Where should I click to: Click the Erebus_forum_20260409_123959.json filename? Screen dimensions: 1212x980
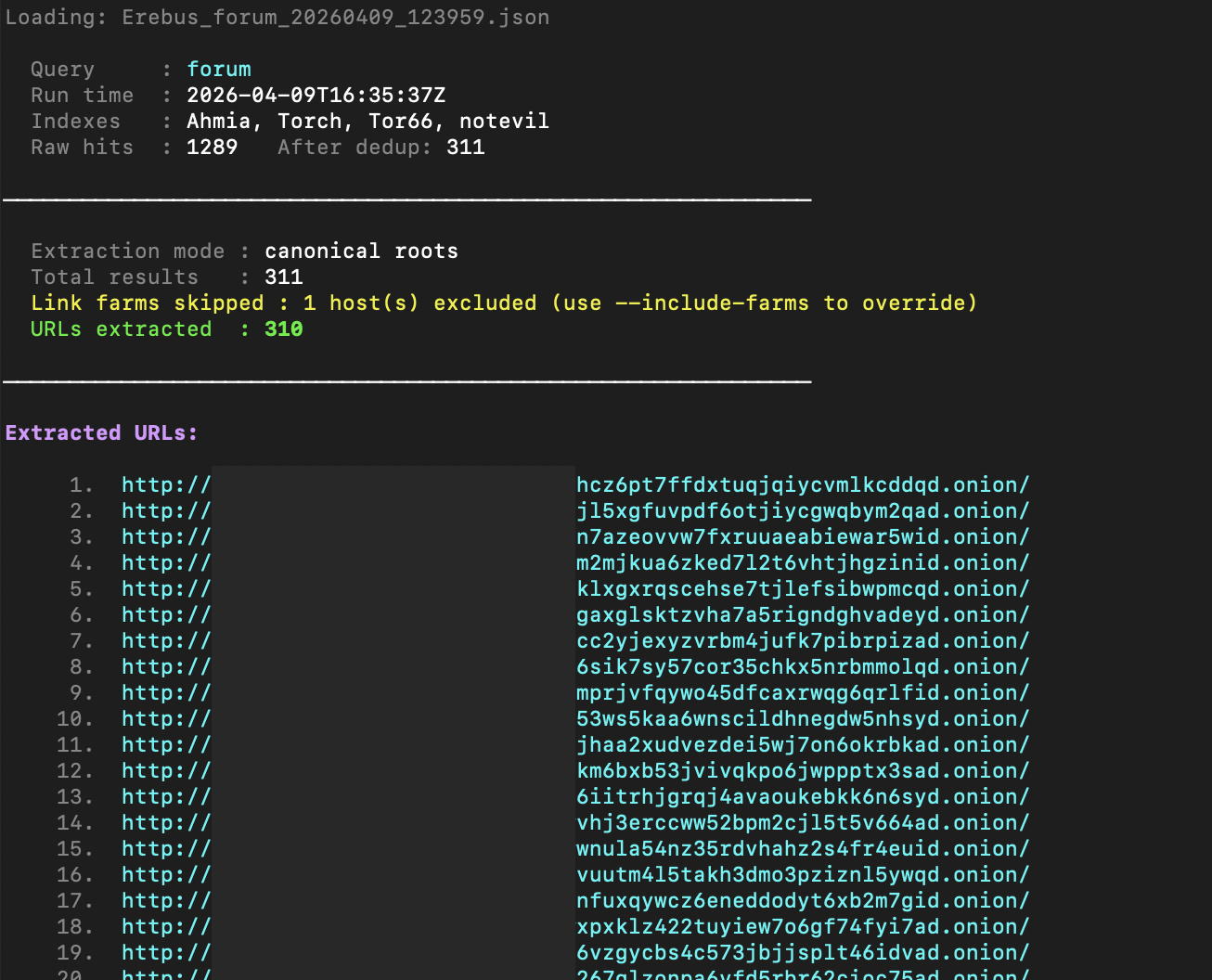[x=336, y=18]
